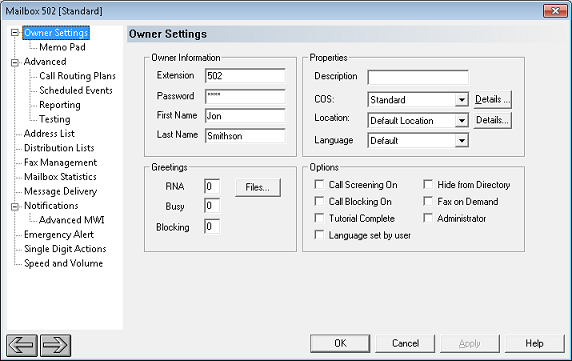
Task: Toggle Call Blocking On checkbox
Action: click(319, 201)
